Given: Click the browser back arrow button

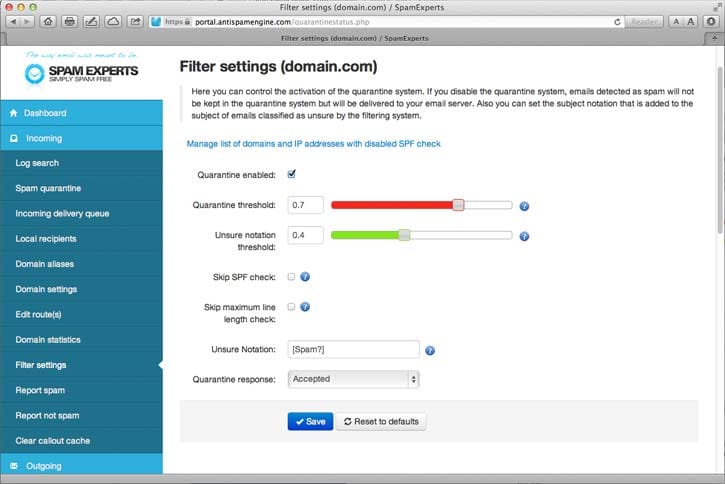Looking at the screenshot, I should [x=12, y=21].
